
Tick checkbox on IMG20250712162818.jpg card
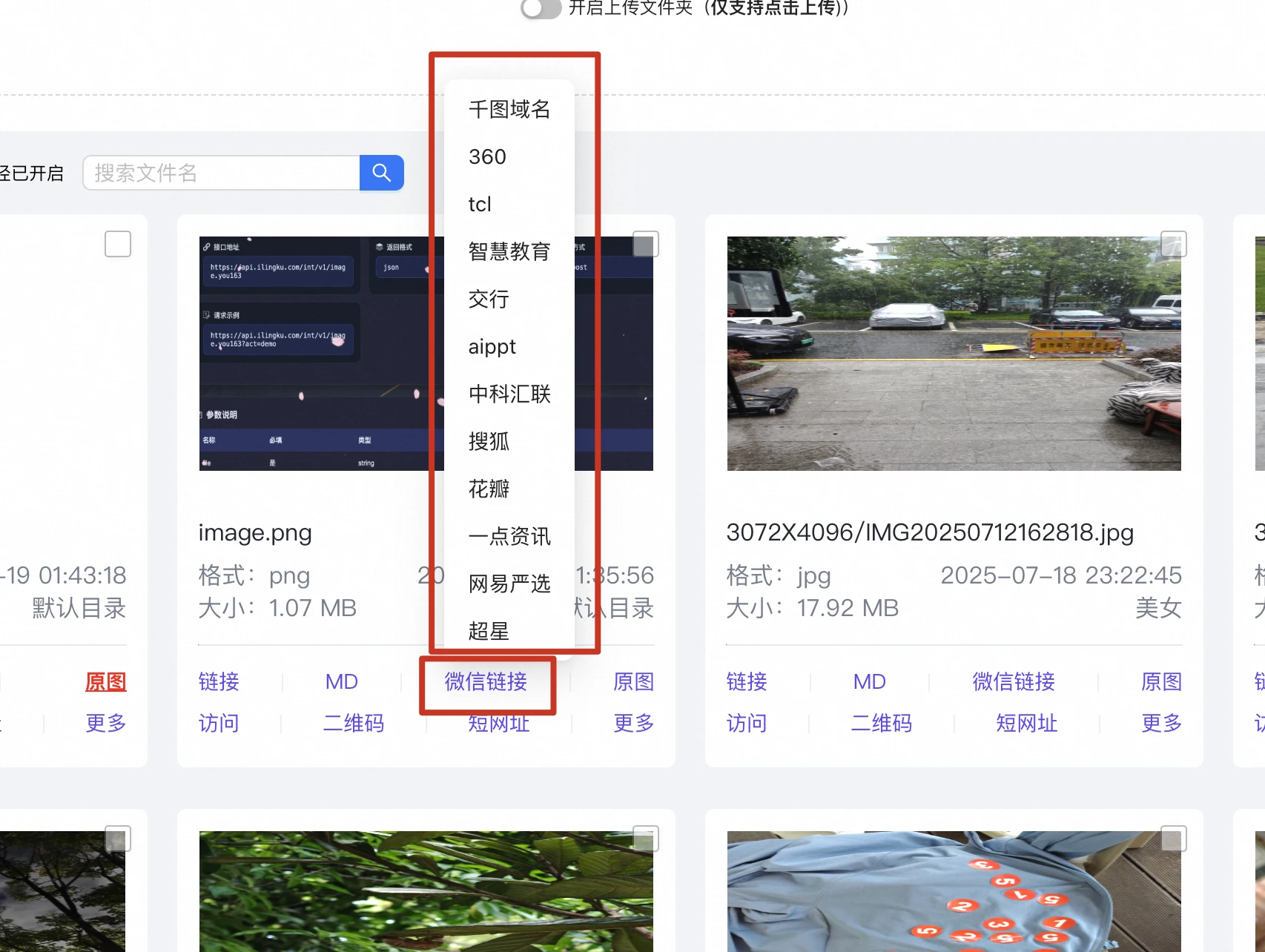[x=1174, y=244]
